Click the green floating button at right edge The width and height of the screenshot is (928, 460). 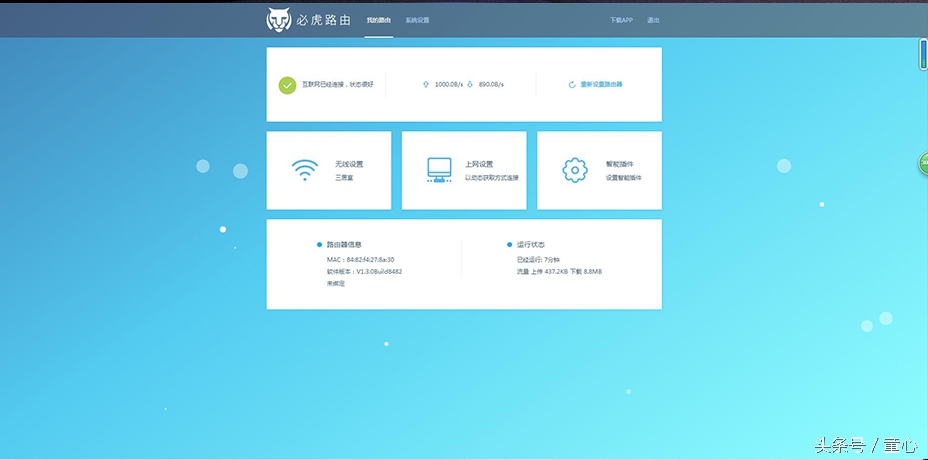(923, 163)
